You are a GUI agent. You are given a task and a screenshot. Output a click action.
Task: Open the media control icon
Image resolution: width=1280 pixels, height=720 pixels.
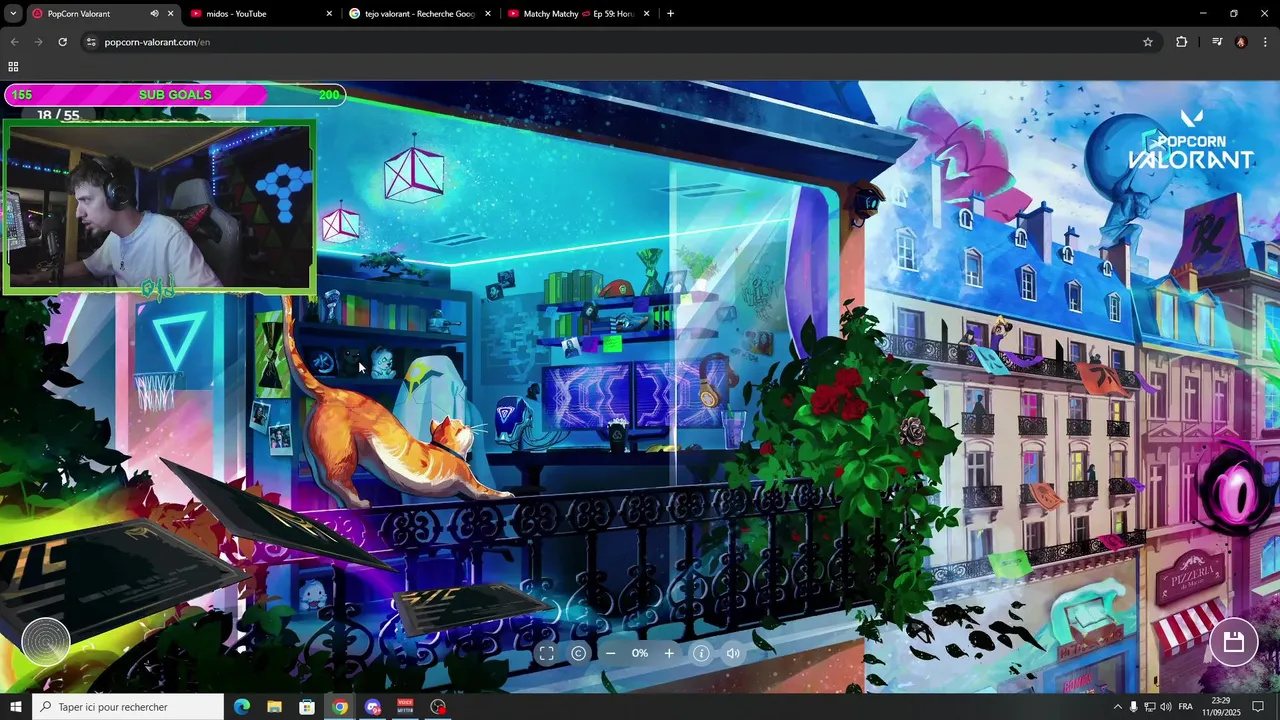coord(1217,42)
